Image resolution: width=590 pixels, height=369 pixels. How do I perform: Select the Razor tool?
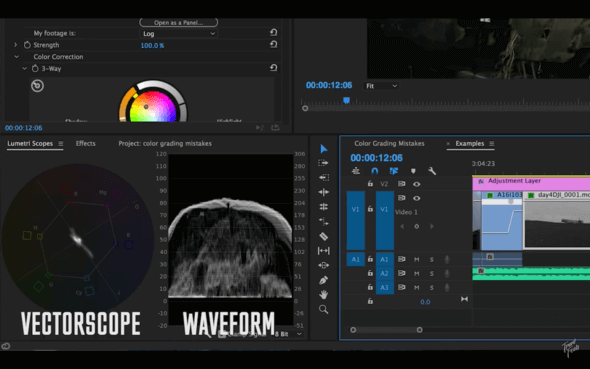tap(324, 236)
